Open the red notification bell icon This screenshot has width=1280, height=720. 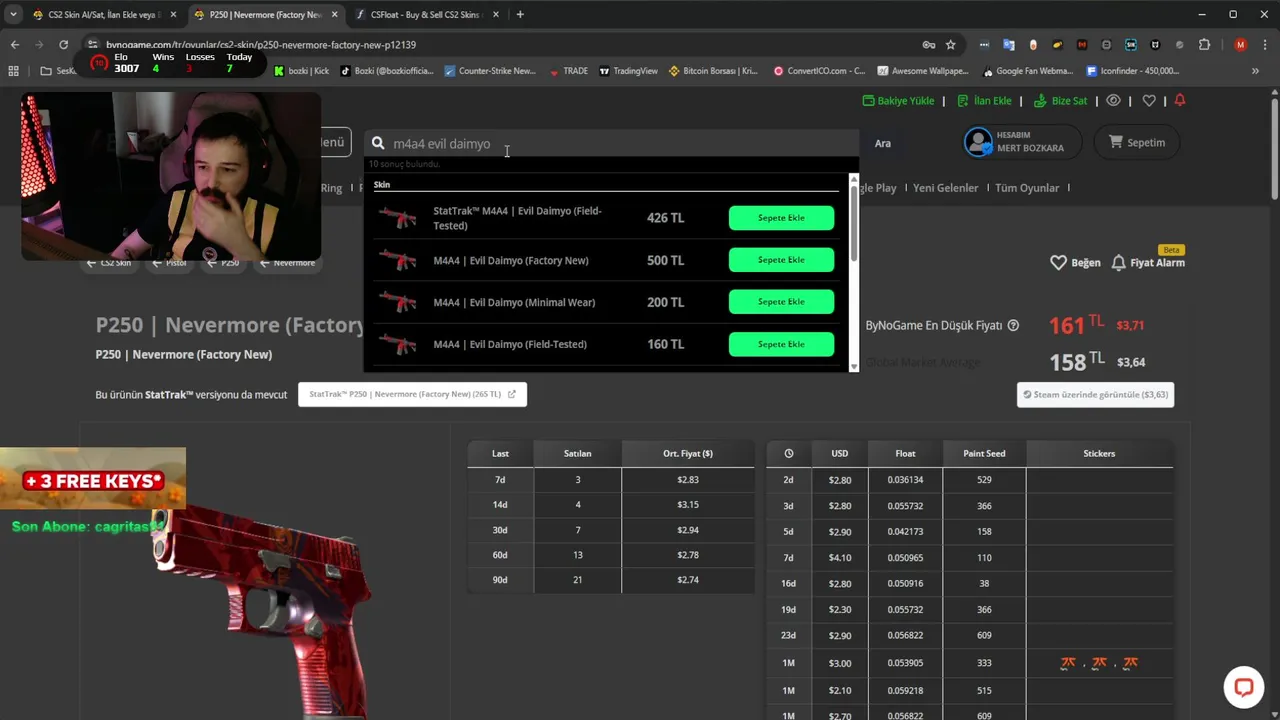click(1180, 101)
